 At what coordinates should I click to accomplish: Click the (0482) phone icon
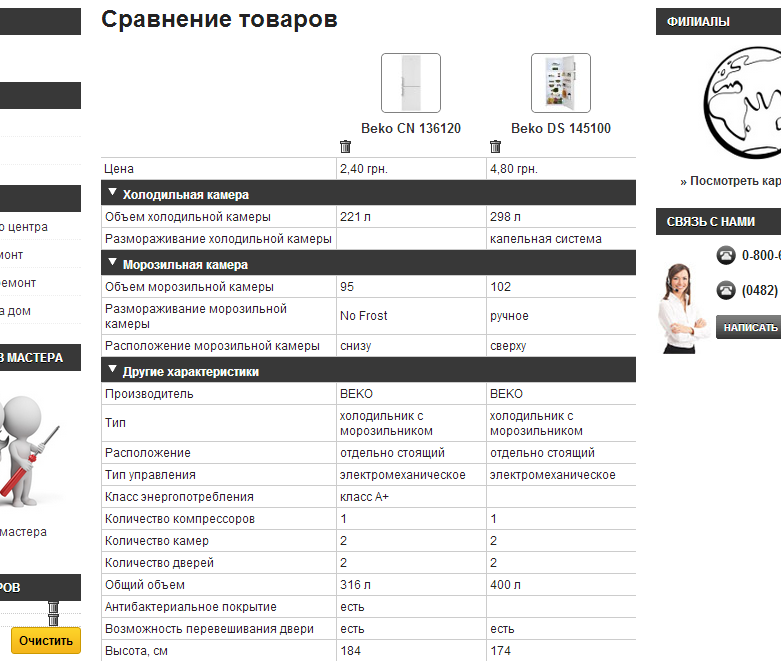click(x=726, y=290)
